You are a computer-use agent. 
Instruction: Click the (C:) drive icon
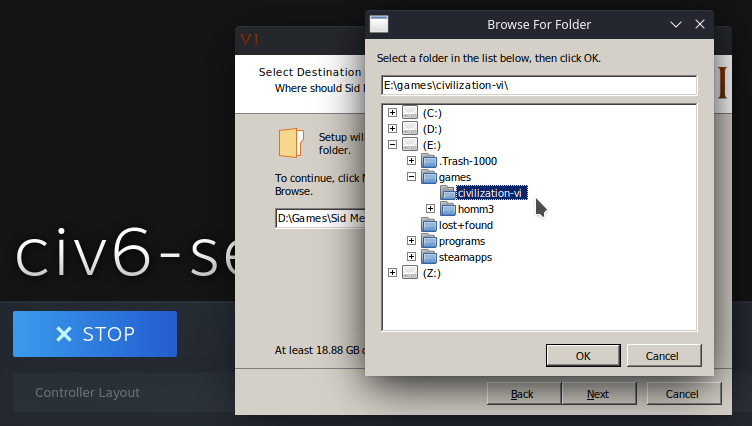pos(410,112)
